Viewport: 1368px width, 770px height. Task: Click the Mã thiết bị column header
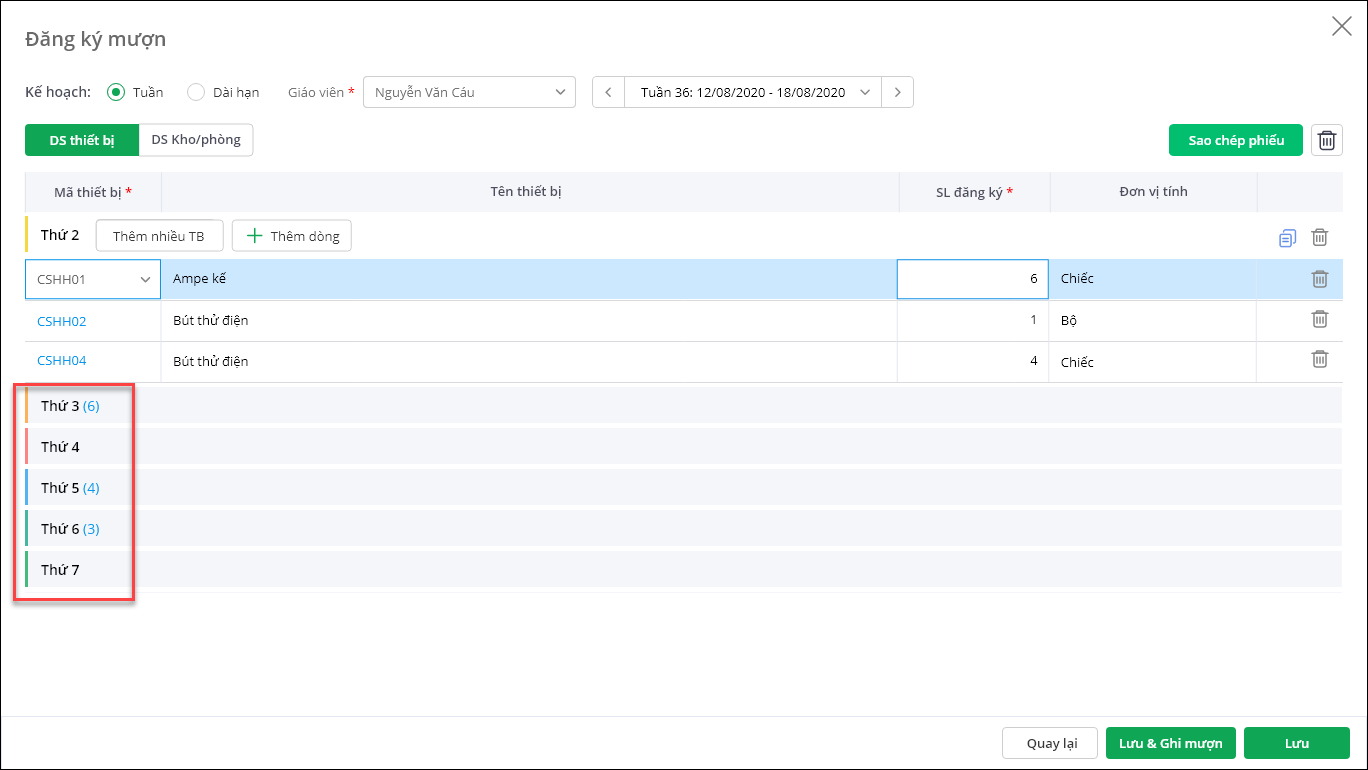(x=93, y=191)
